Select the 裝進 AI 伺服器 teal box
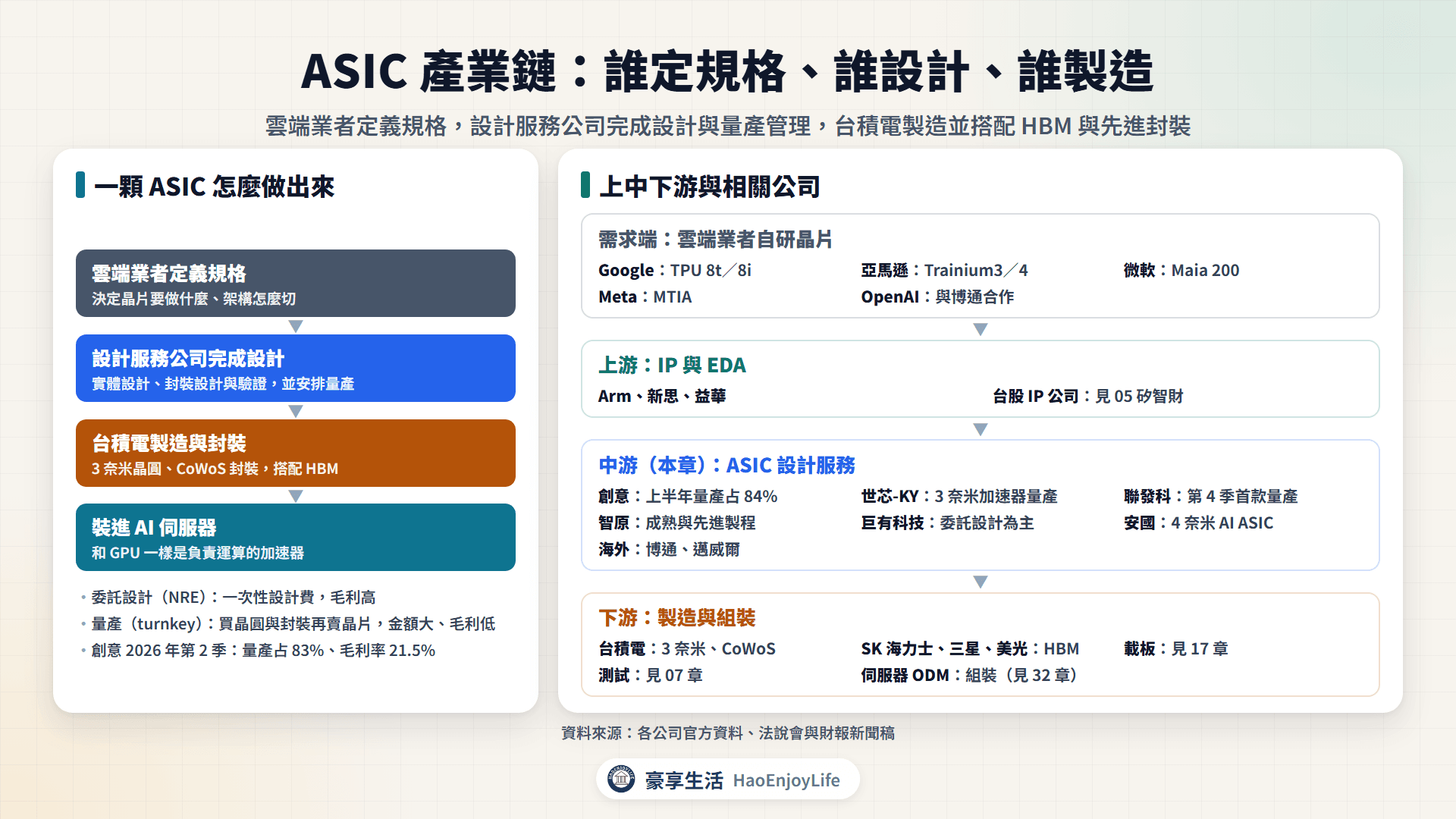This screenshot has width=1456, height=819. point(296,537)
